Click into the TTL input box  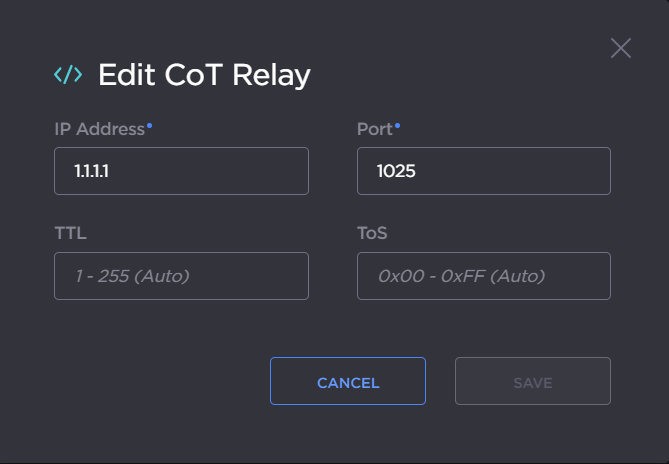point(181,276)
